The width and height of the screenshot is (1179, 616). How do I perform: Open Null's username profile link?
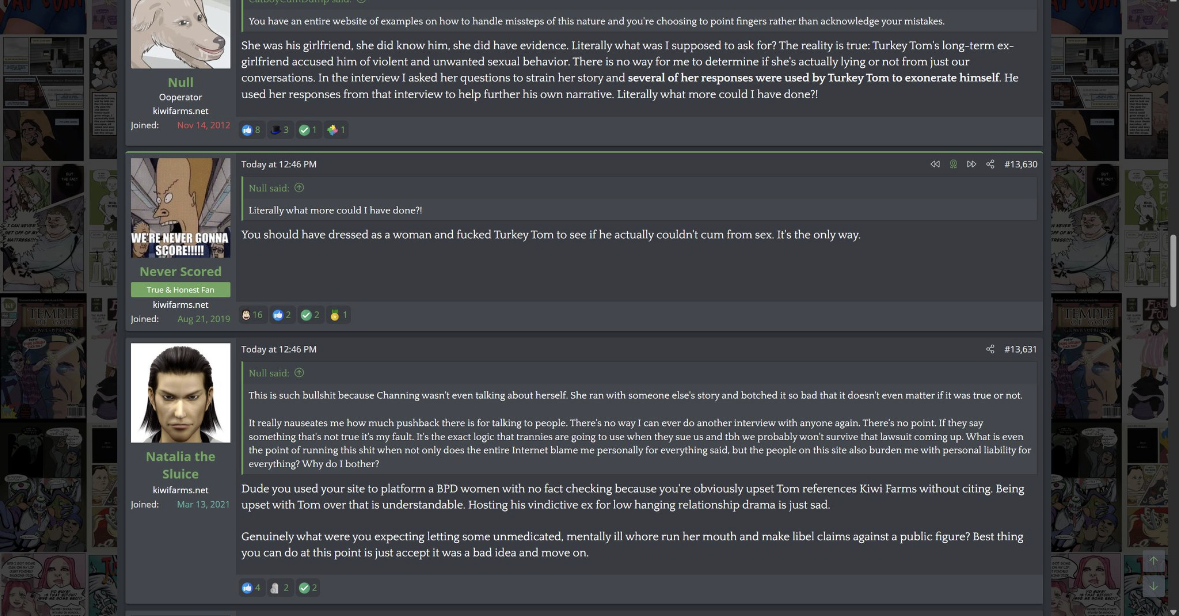(180, 82)
